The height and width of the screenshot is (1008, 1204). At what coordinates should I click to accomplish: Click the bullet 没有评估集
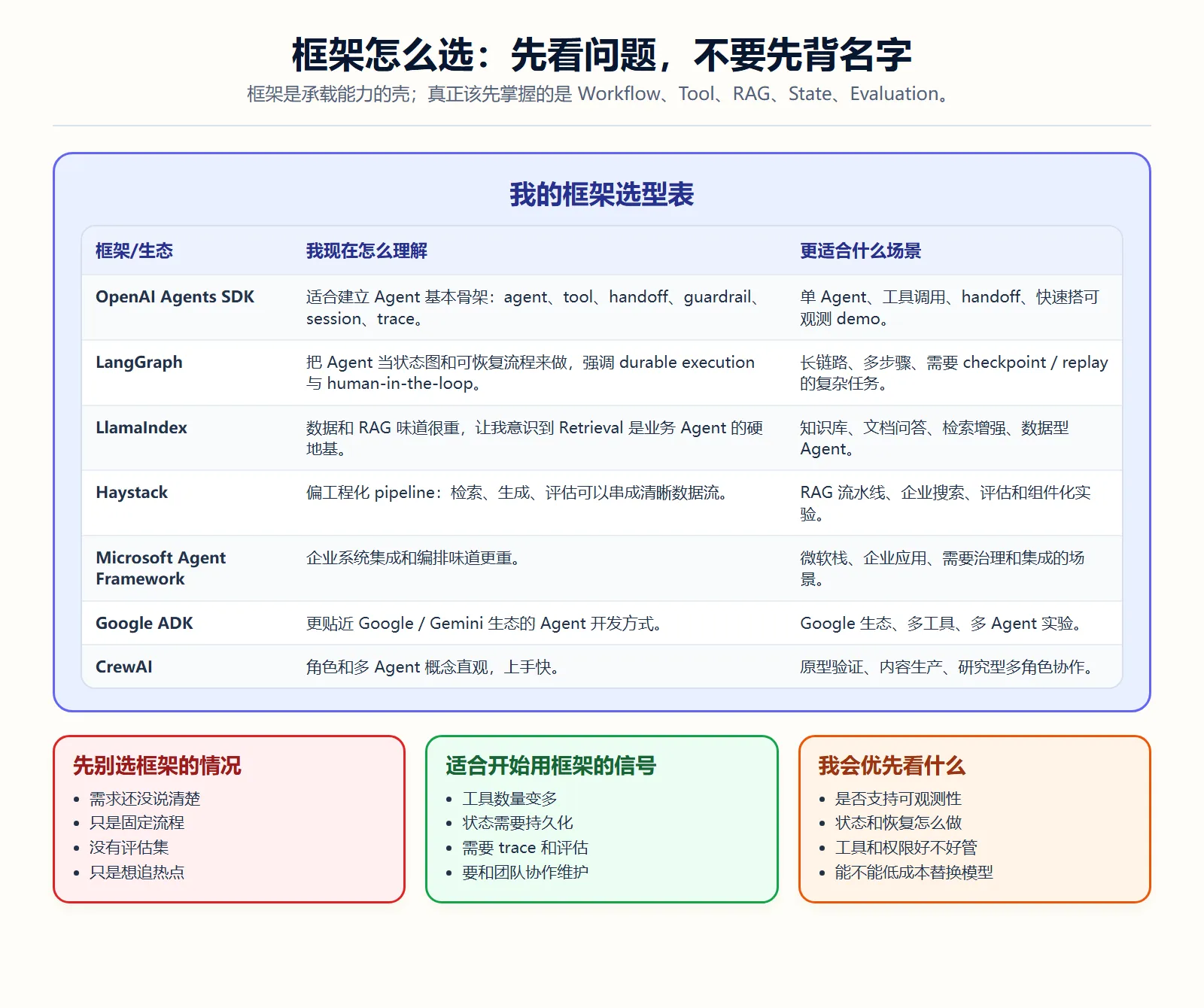[129, 848]
